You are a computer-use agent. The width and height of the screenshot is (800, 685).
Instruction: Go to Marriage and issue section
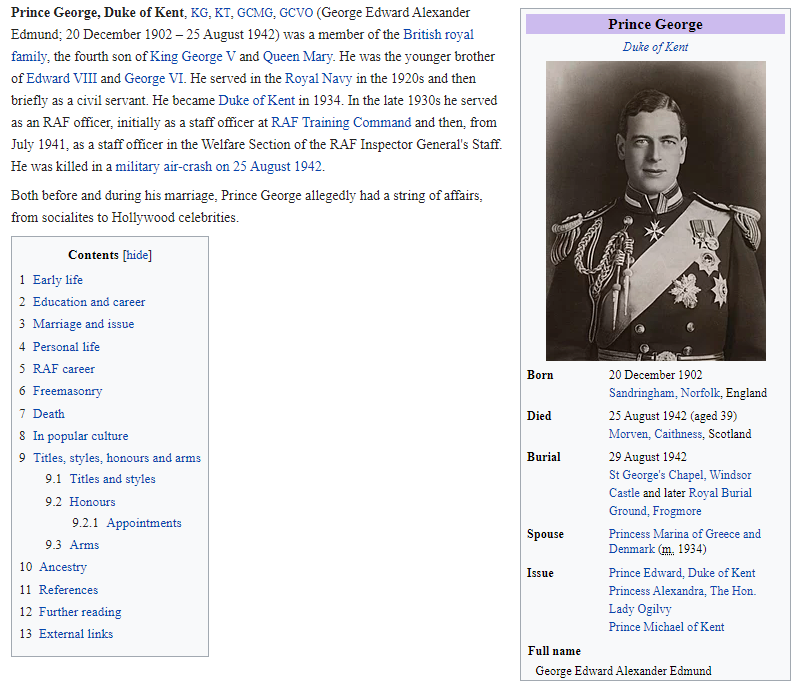83,324
